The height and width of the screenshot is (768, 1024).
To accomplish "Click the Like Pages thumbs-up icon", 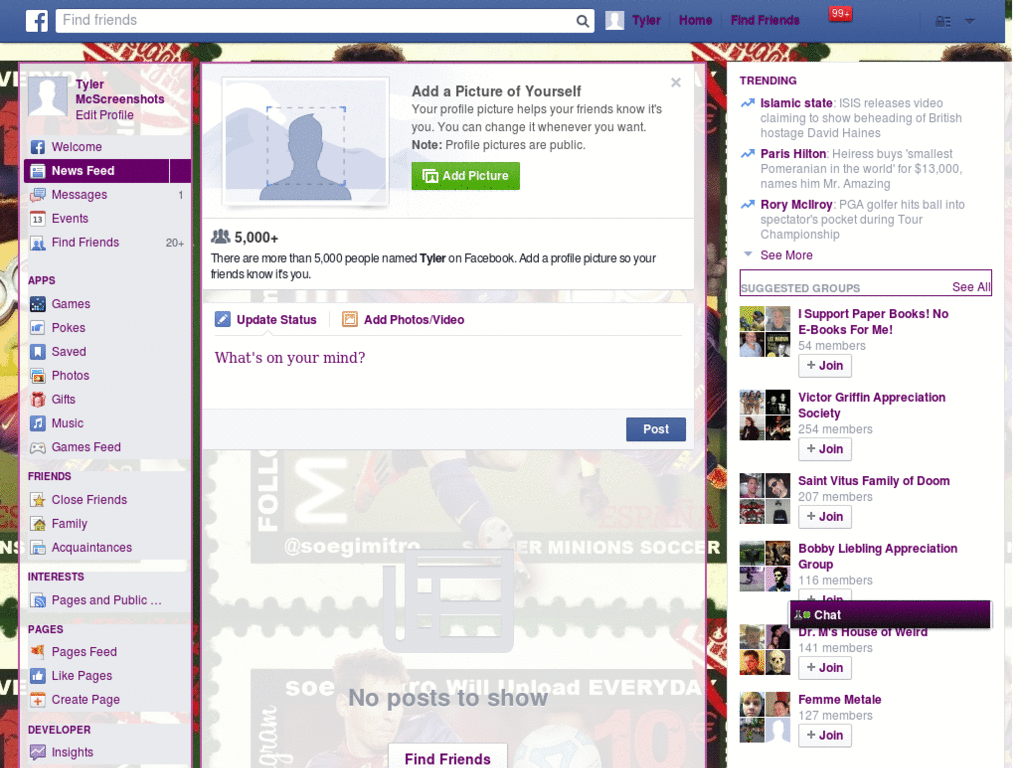I will click(x=38, y=676).
